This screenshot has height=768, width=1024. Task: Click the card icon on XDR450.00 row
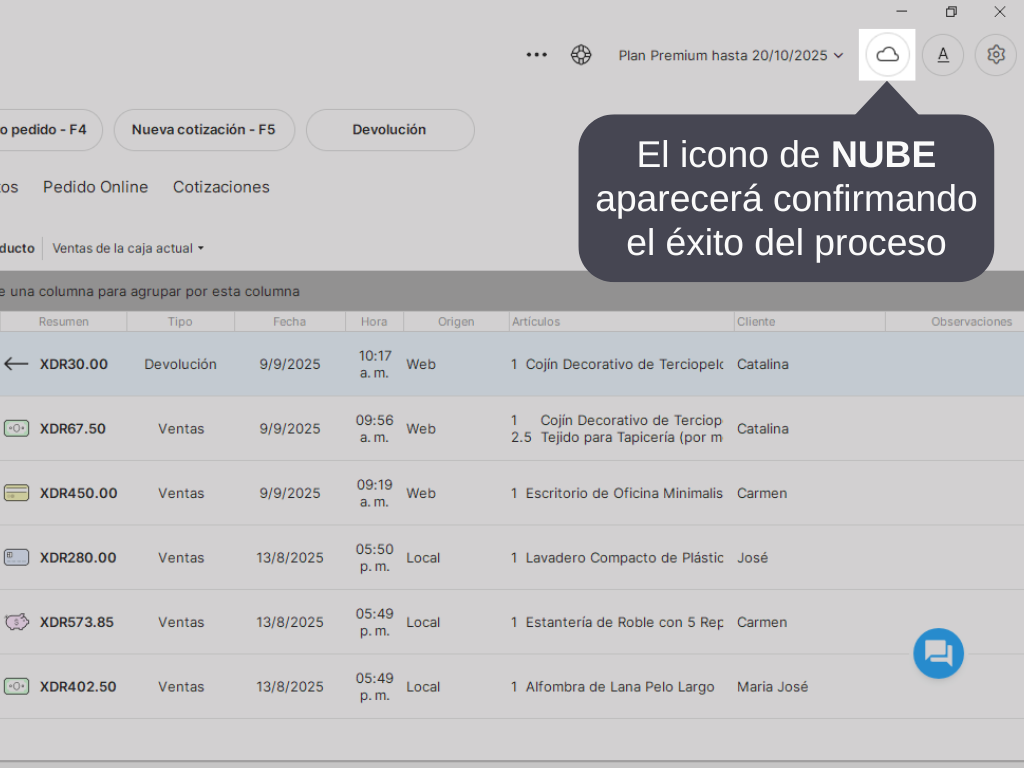(x=16, y=493)
